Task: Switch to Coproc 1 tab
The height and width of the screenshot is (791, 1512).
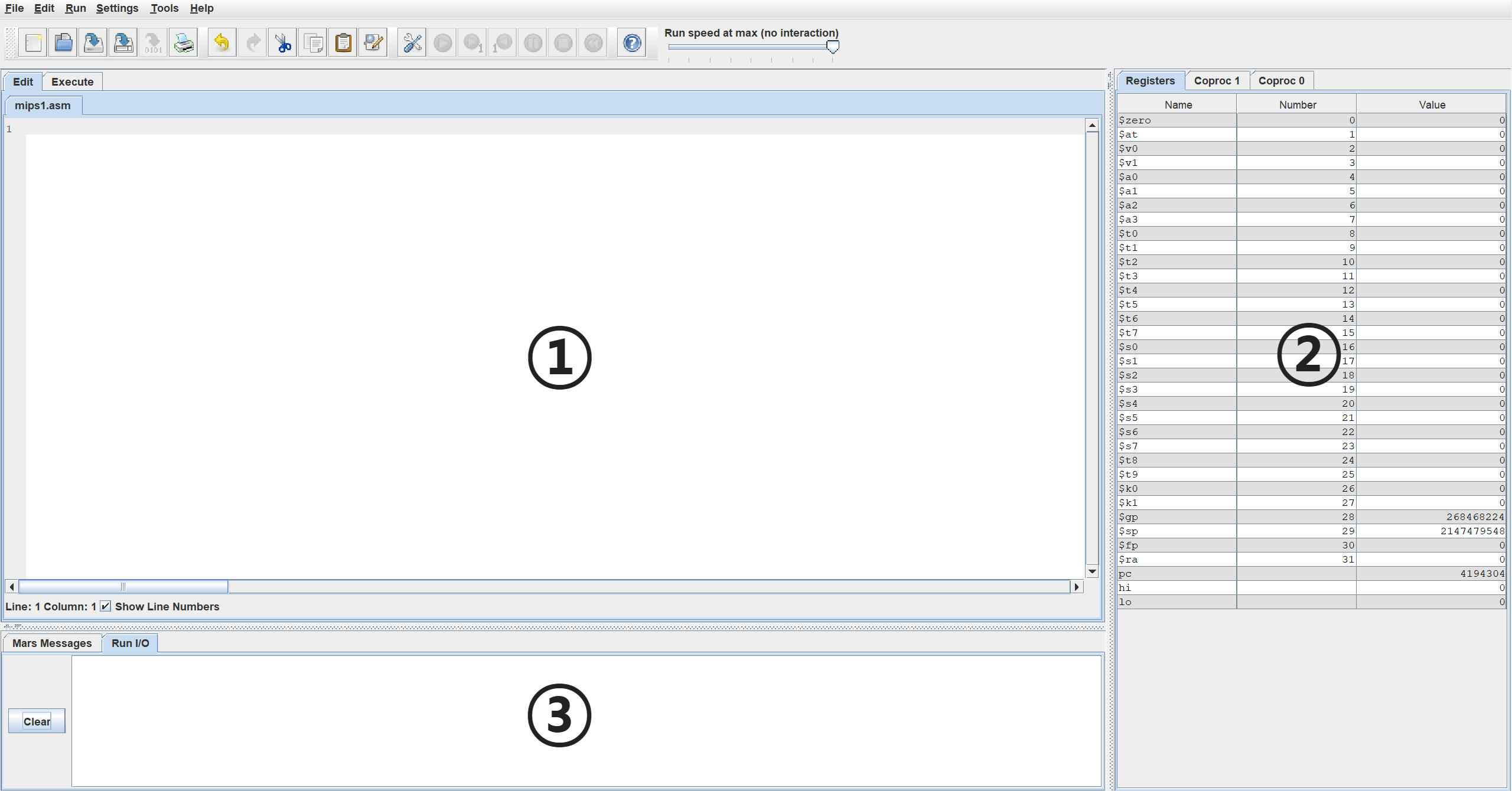Action: pos(1216,80)
